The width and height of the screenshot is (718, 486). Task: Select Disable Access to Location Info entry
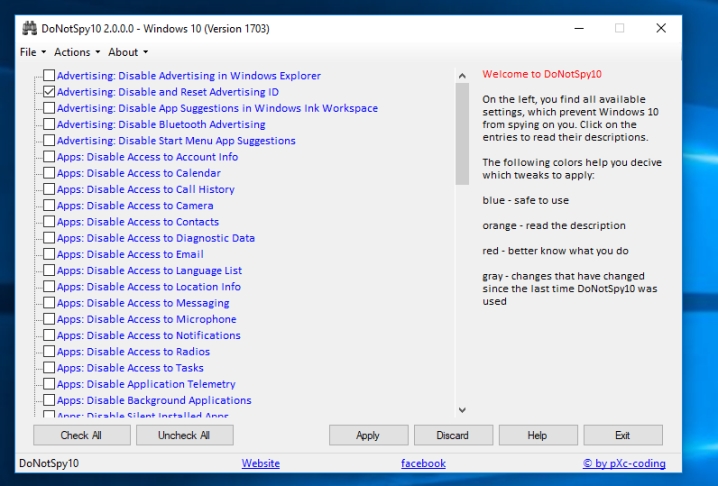[148, 287]
